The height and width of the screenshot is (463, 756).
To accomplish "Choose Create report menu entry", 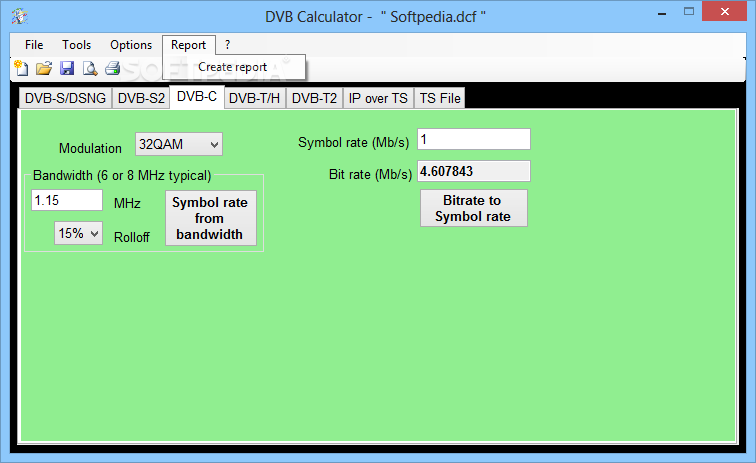I will 232,67.
